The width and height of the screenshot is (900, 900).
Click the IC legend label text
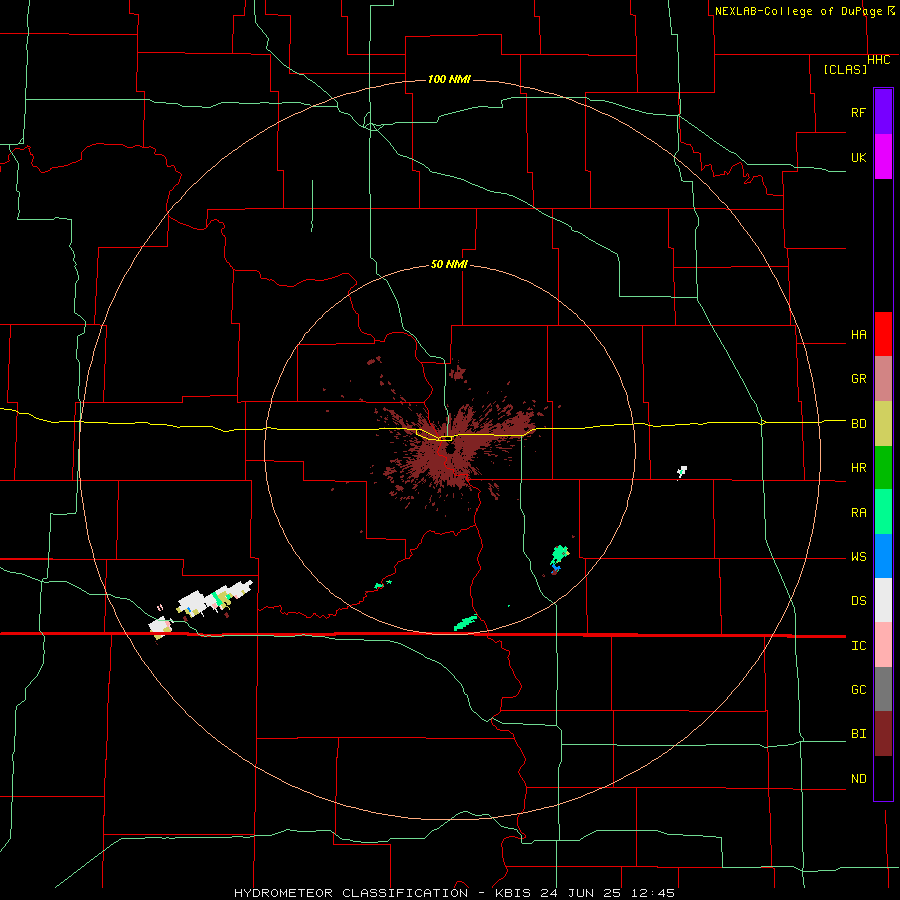pos(859,646)
